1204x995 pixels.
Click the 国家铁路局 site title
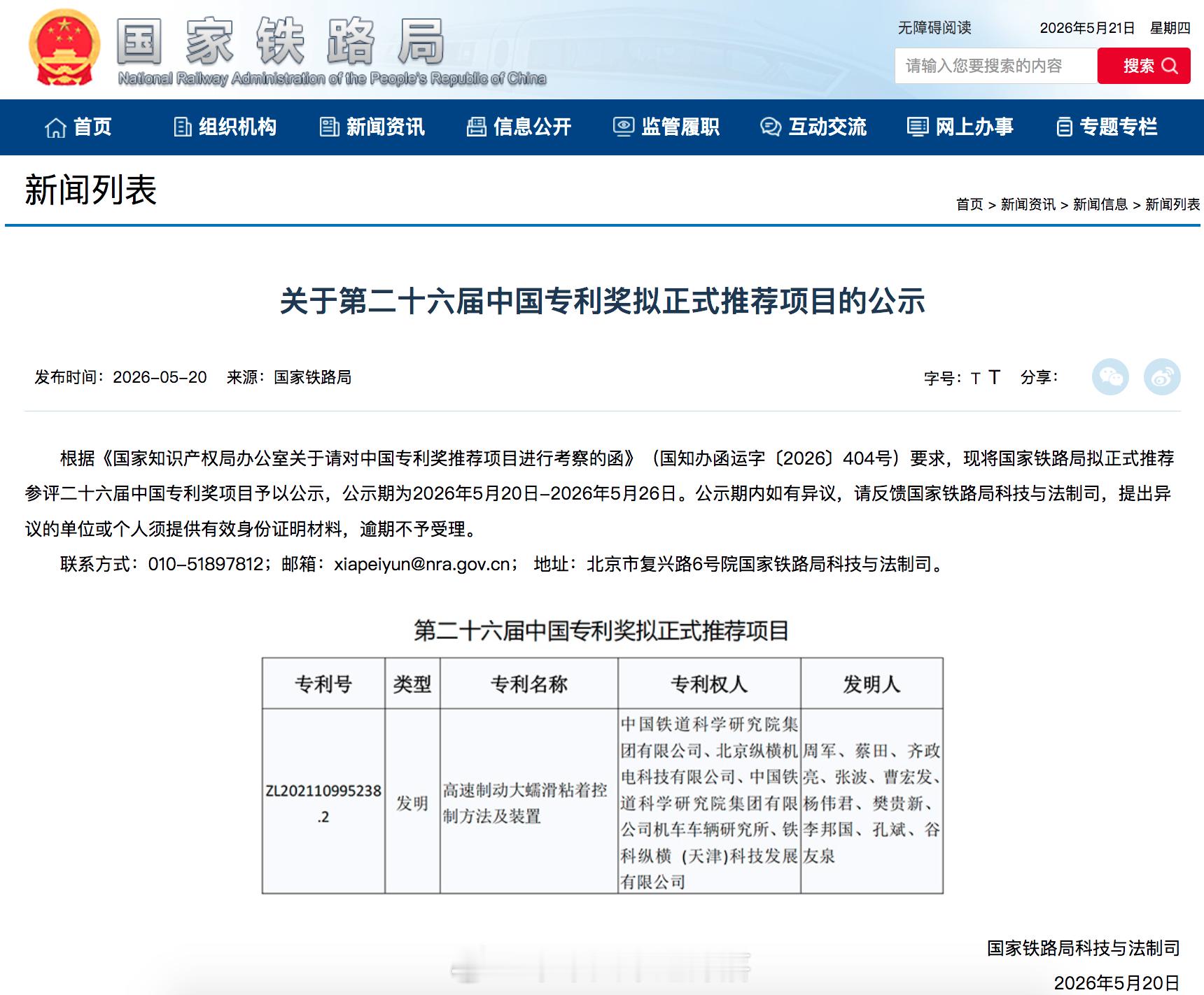click(x=281, y=41)
